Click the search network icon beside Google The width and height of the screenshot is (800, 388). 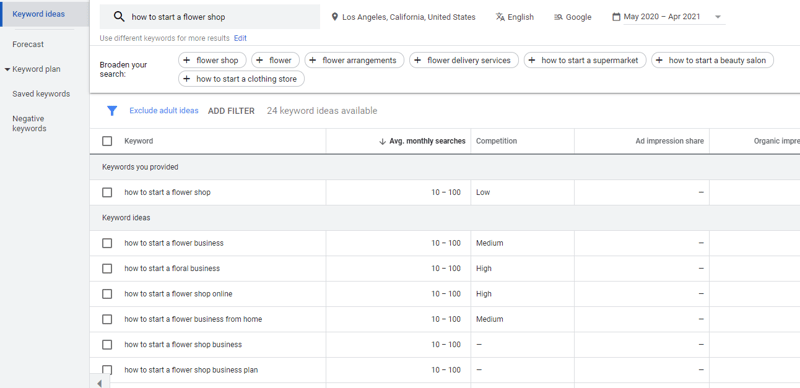pyautogui.click(x=558, y=17)
